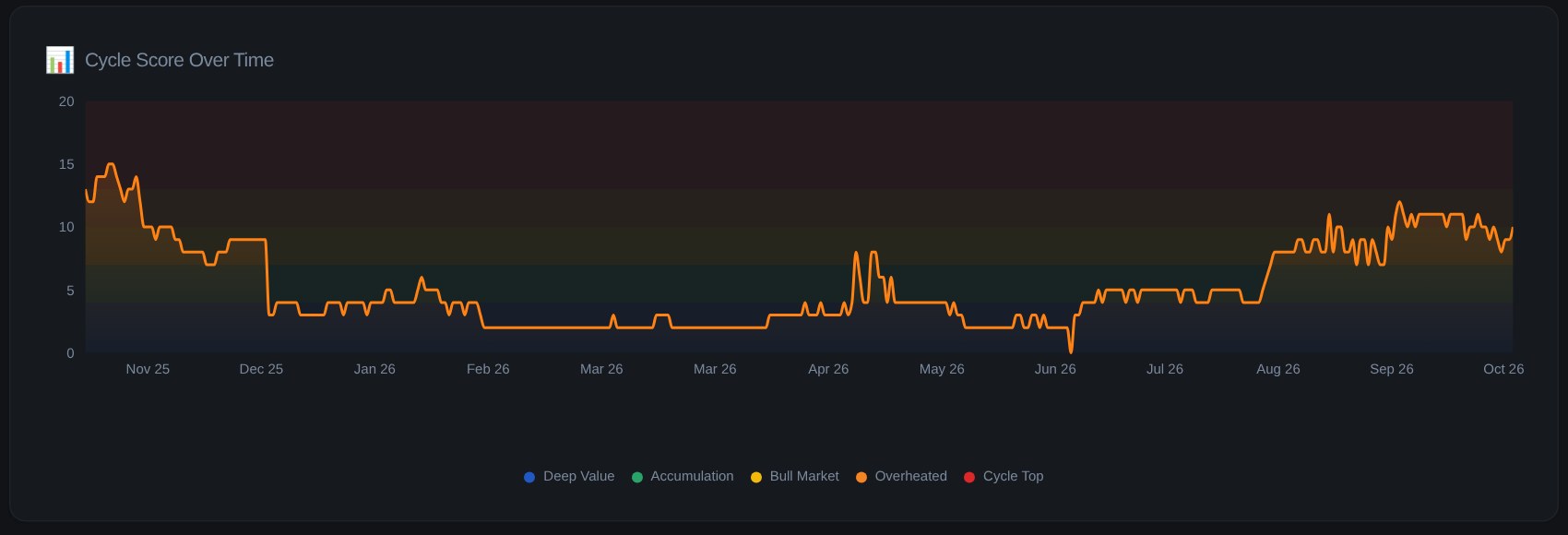Click the y-axis value 5

click(x=70, y=291)
